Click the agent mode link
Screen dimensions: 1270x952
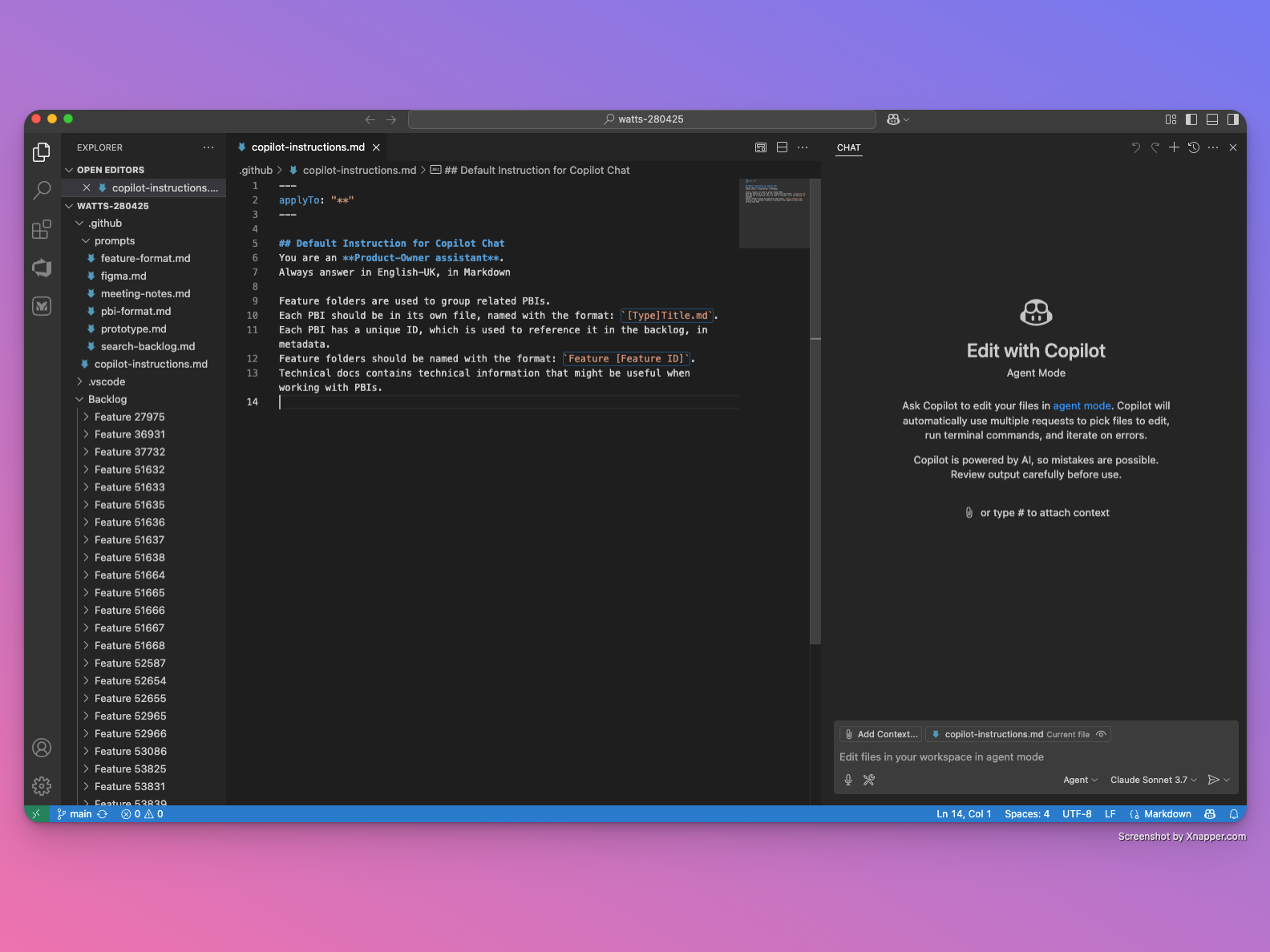[x=1082, y=405]
